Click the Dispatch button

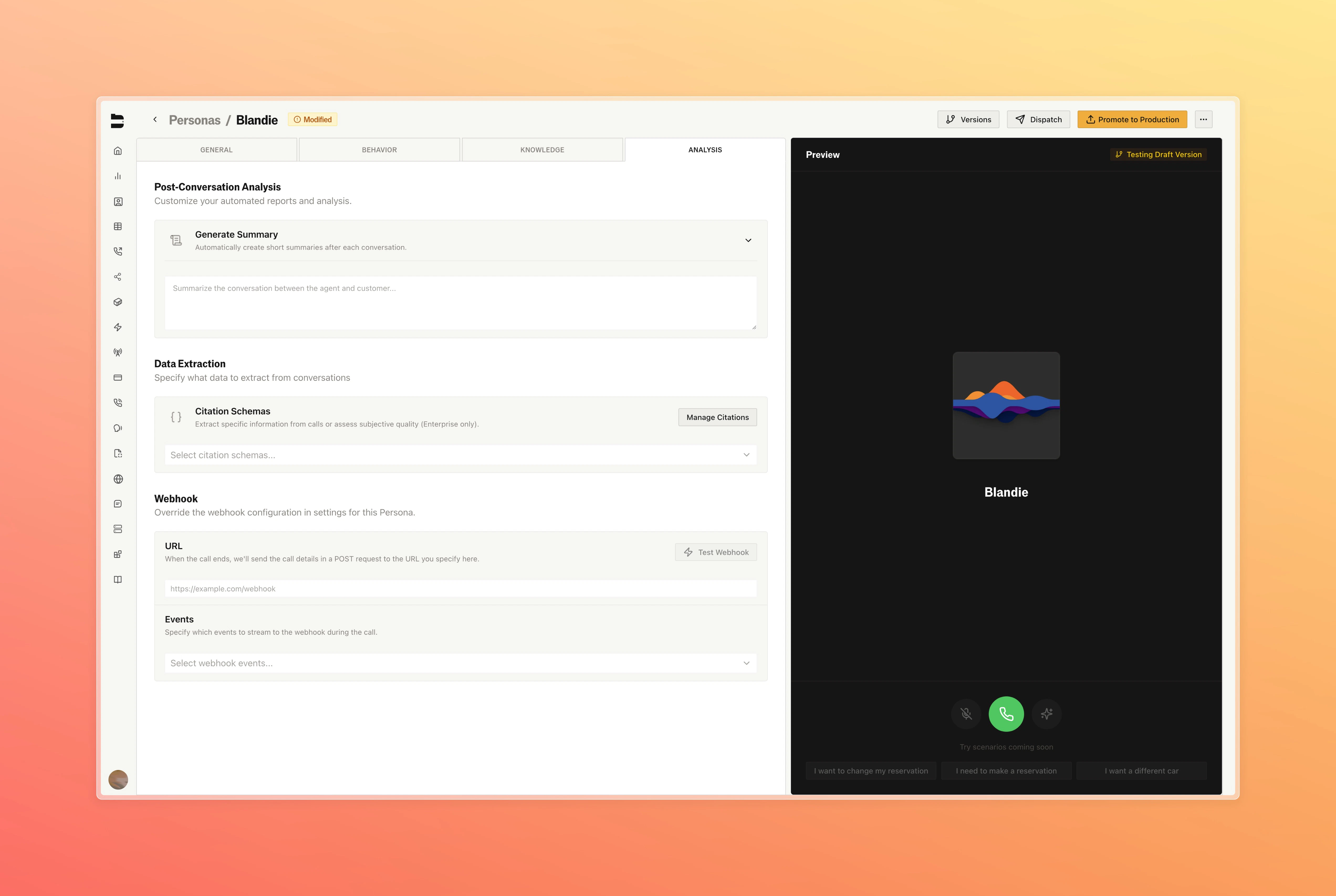point(1038,119)
